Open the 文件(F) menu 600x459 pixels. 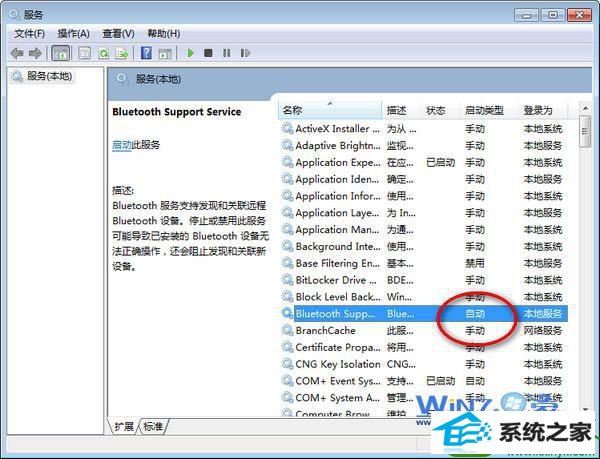coord(29,34)
